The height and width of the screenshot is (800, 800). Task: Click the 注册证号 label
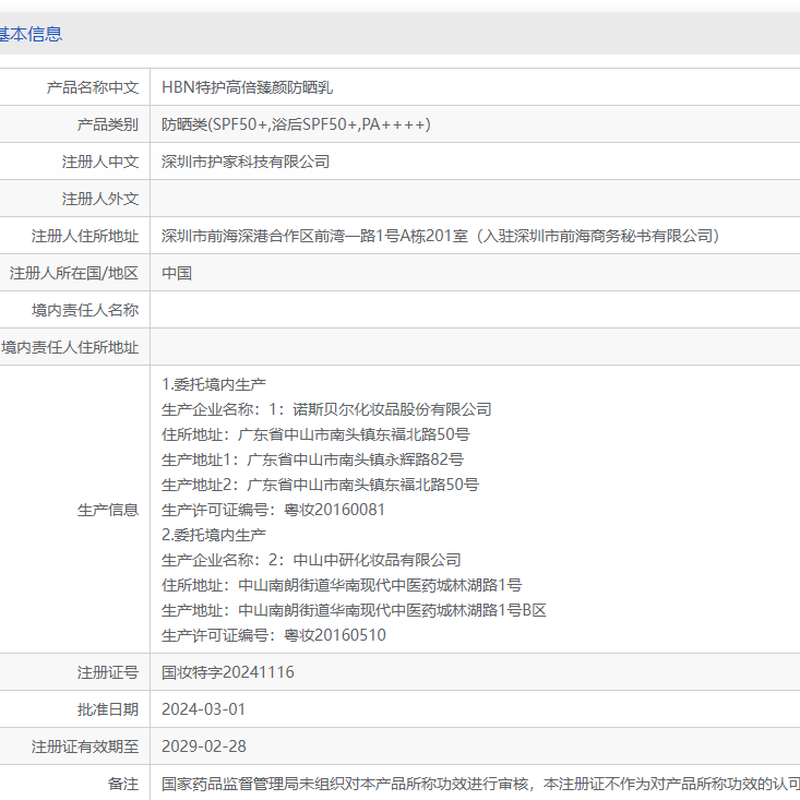[108, 672]
